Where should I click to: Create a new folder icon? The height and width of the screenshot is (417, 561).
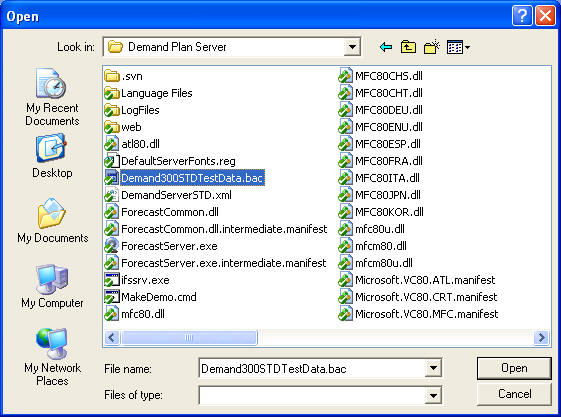coord(431,47)
